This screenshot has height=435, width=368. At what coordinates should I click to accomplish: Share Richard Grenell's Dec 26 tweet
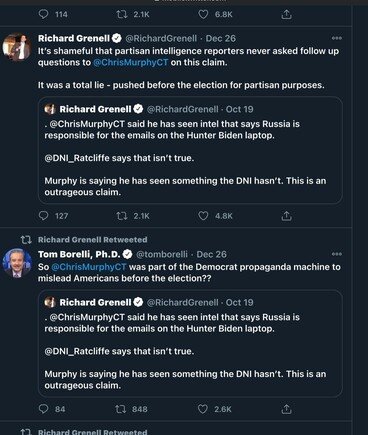[x=286, y=216]
